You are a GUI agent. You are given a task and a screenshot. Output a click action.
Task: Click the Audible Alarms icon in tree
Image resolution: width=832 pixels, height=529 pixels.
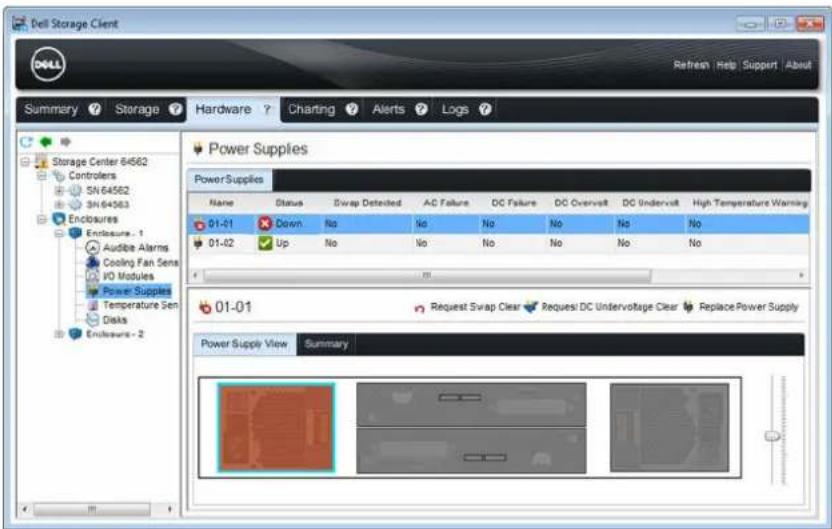[92, 247]
